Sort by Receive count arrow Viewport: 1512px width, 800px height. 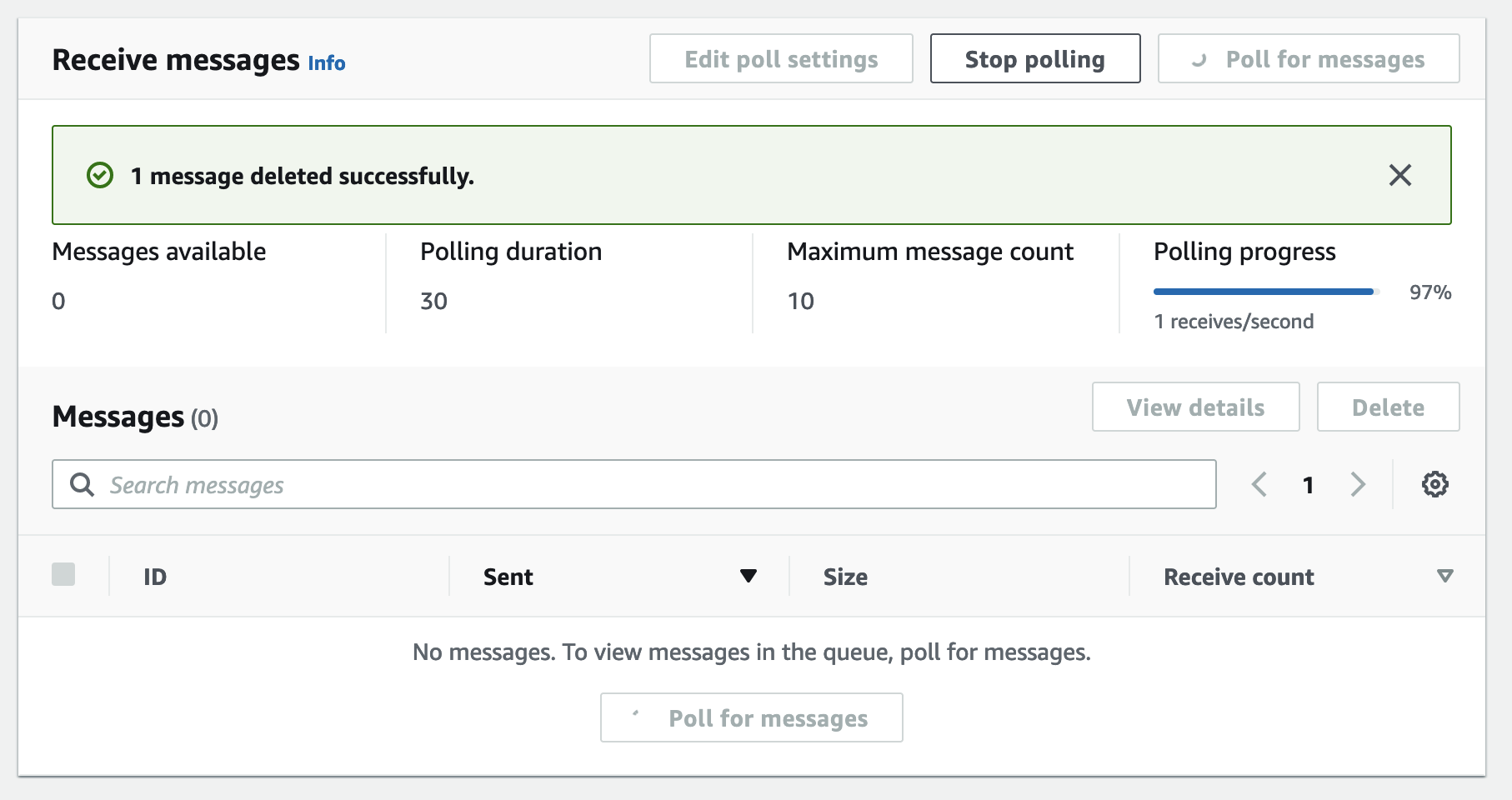click(1445, 576)
